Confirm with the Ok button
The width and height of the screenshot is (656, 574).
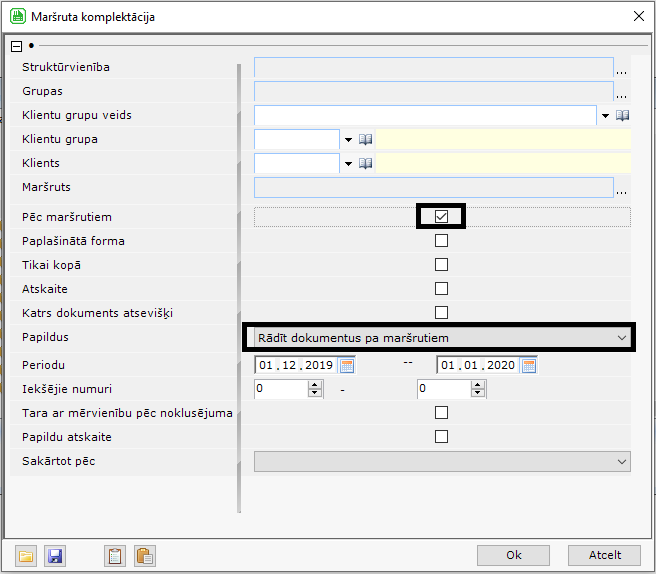pyautogui.click(x=513, y=555)
